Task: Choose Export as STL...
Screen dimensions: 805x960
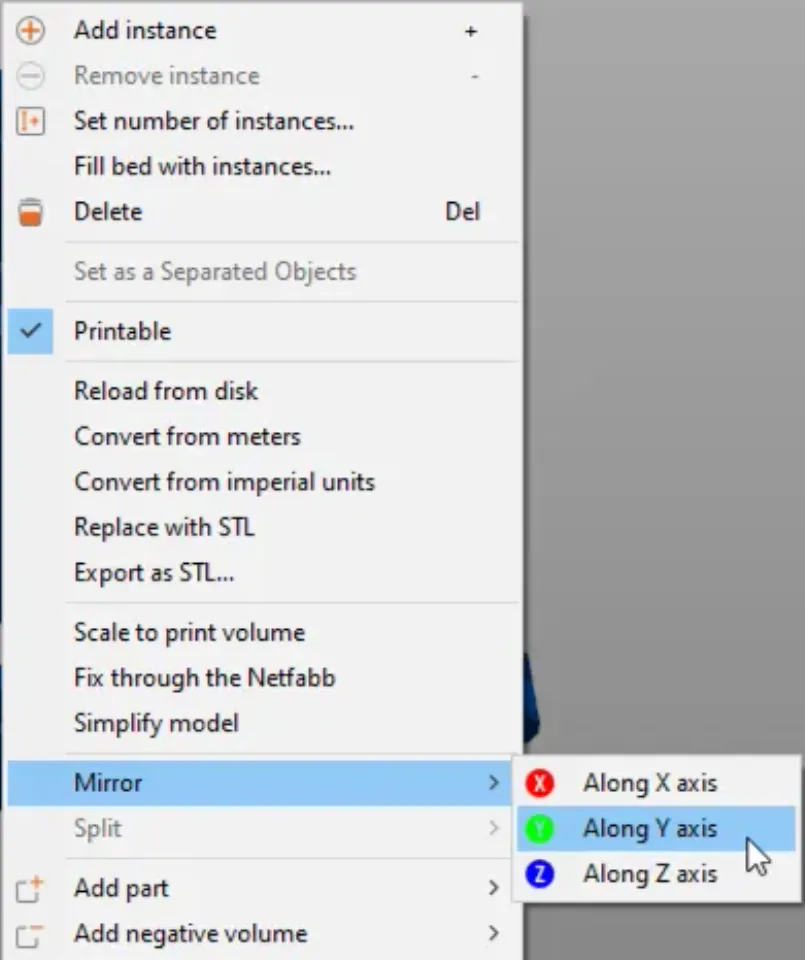Action: click(x=154, y=573)
